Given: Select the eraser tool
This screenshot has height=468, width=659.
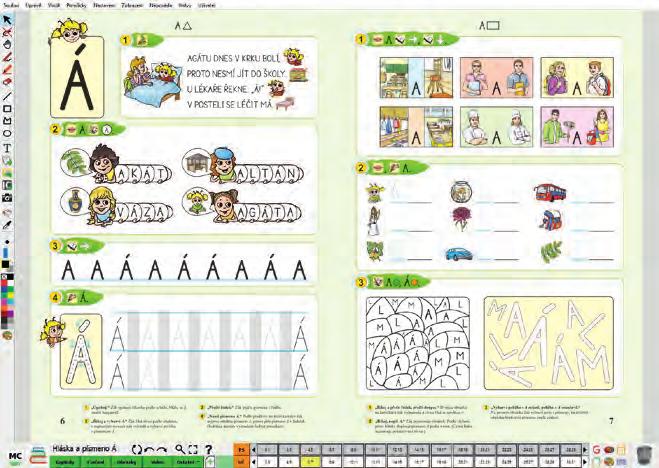Looking at the screenshot, I should pos(7,82).
